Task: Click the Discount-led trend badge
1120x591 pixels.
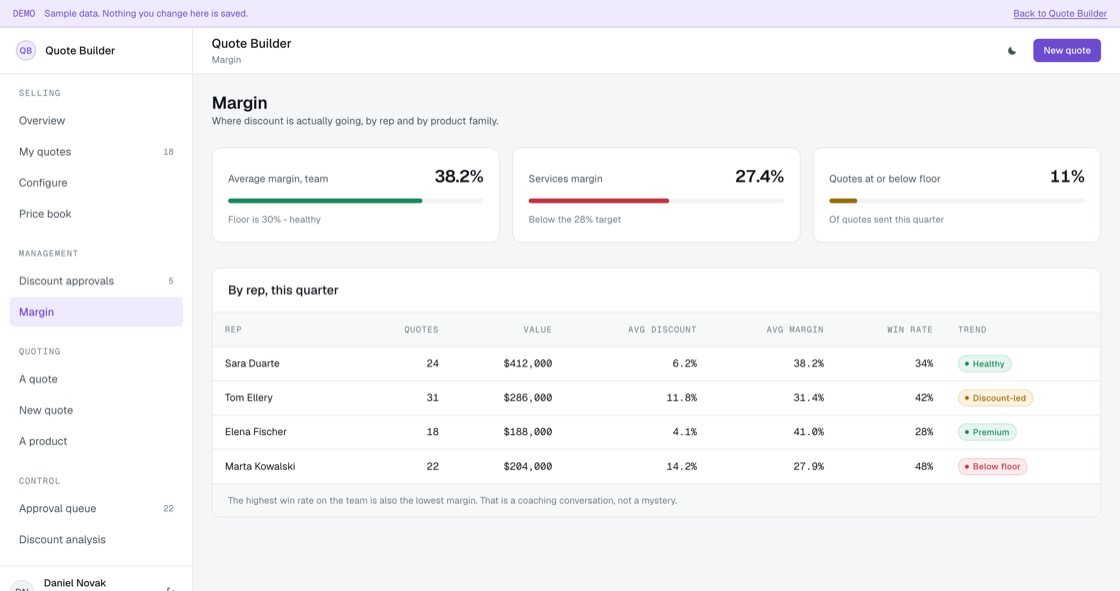Action: (x=995, y=398)
